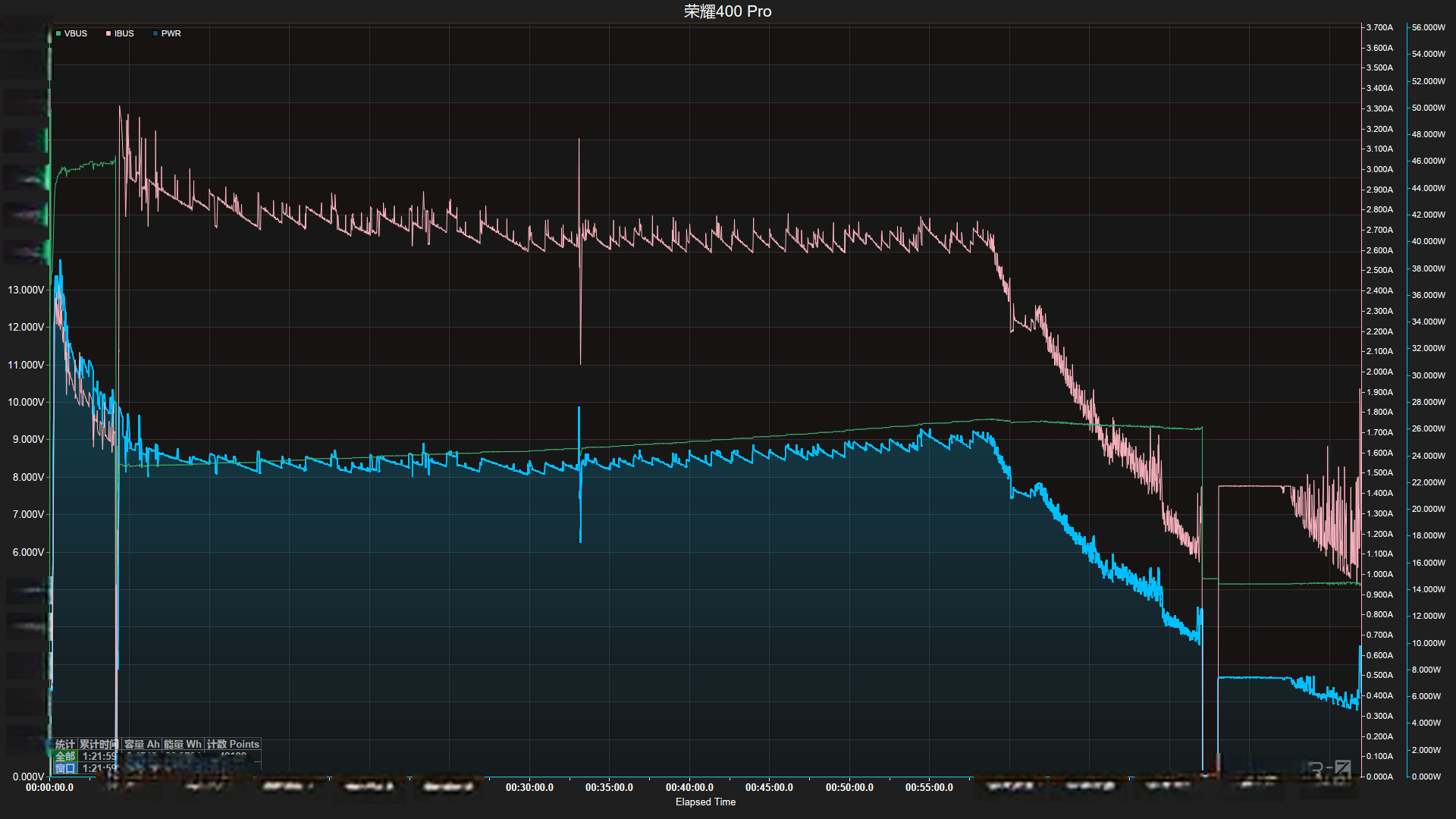
Task: Click the 2.000A current axis label
Action: [1379, 372]
